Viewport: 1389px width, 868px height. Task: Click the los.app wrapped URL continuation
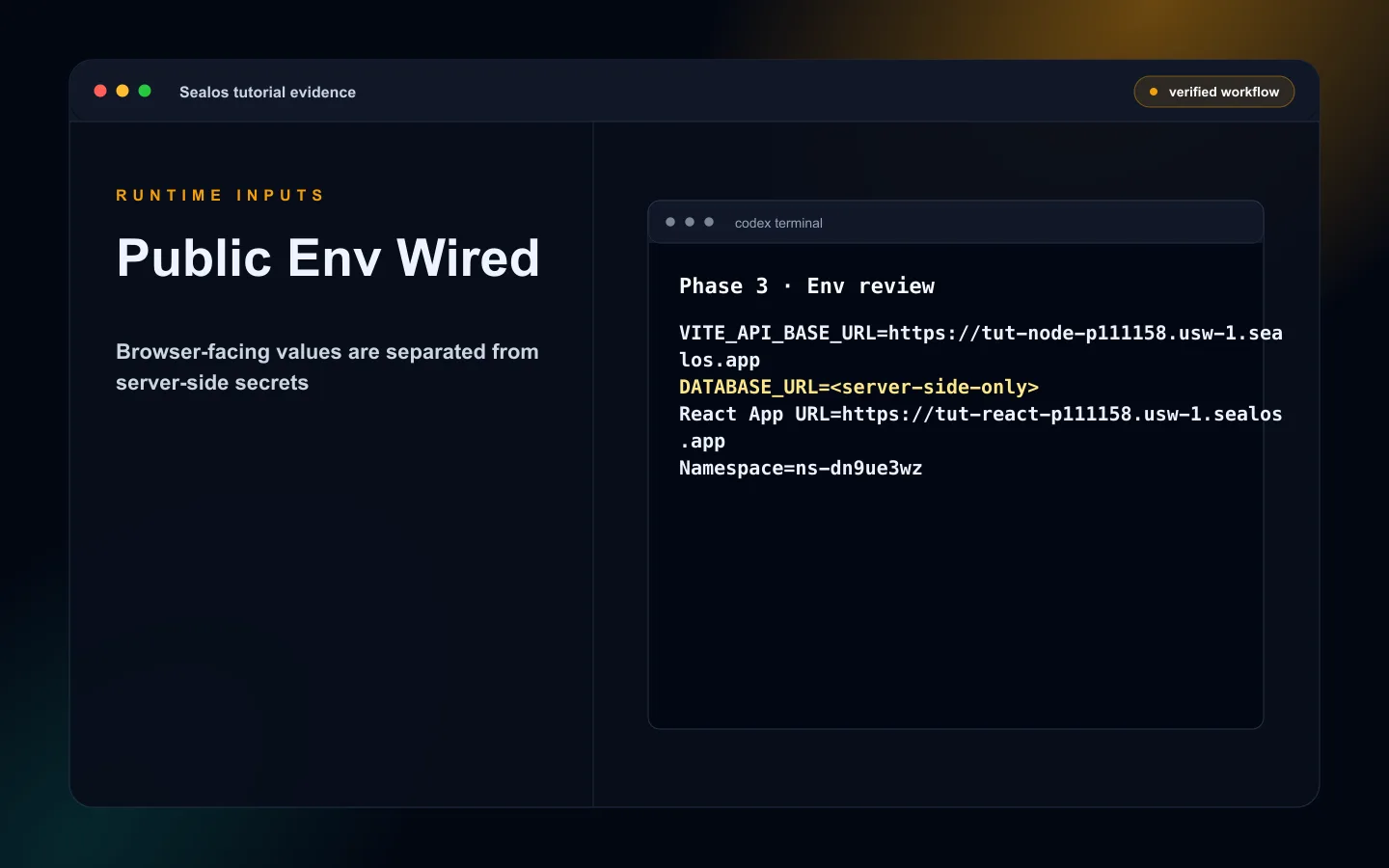(720, 360)
